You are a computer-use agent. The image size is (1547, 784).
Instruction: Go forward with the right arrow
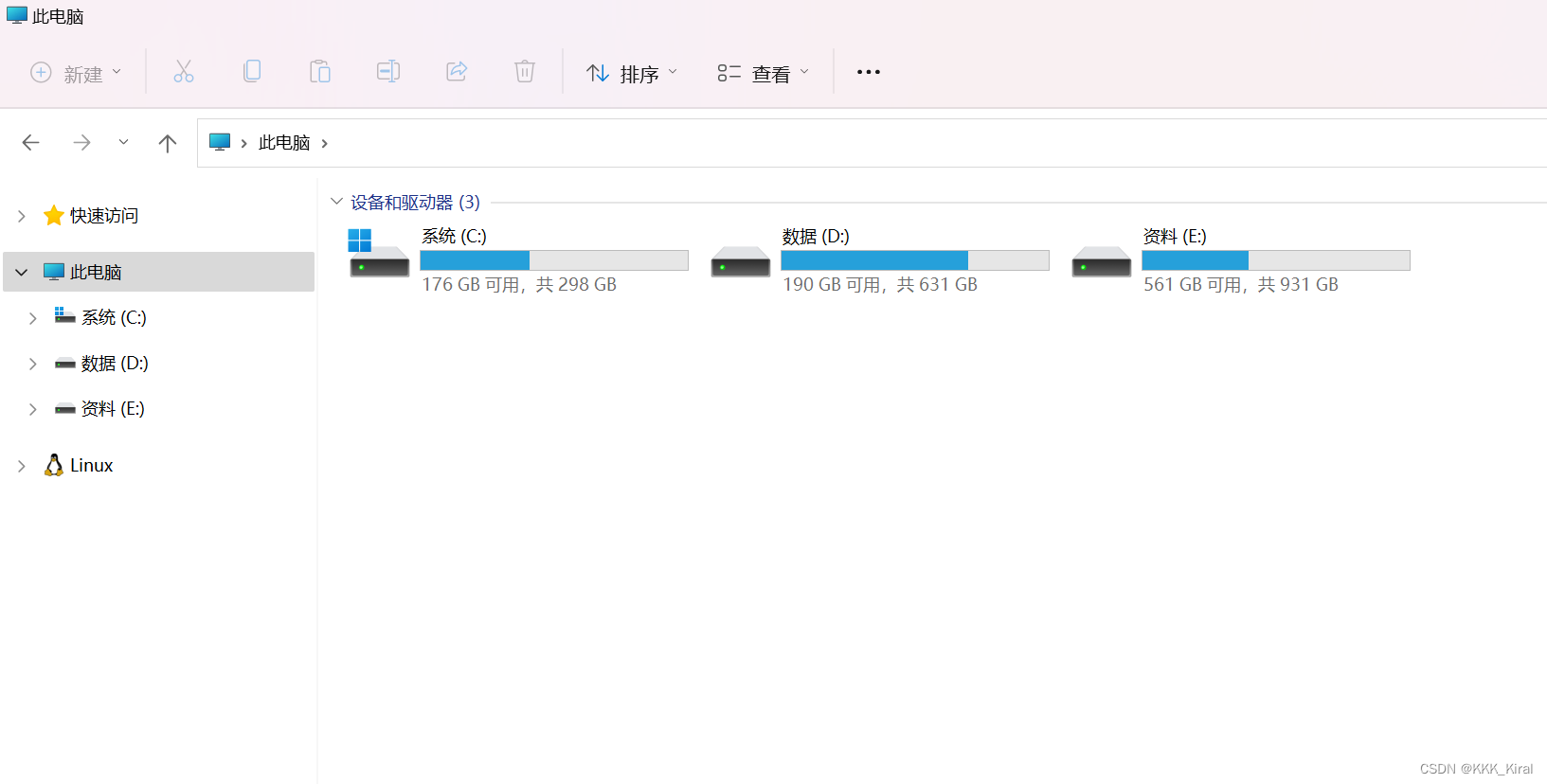click(81, 143)
